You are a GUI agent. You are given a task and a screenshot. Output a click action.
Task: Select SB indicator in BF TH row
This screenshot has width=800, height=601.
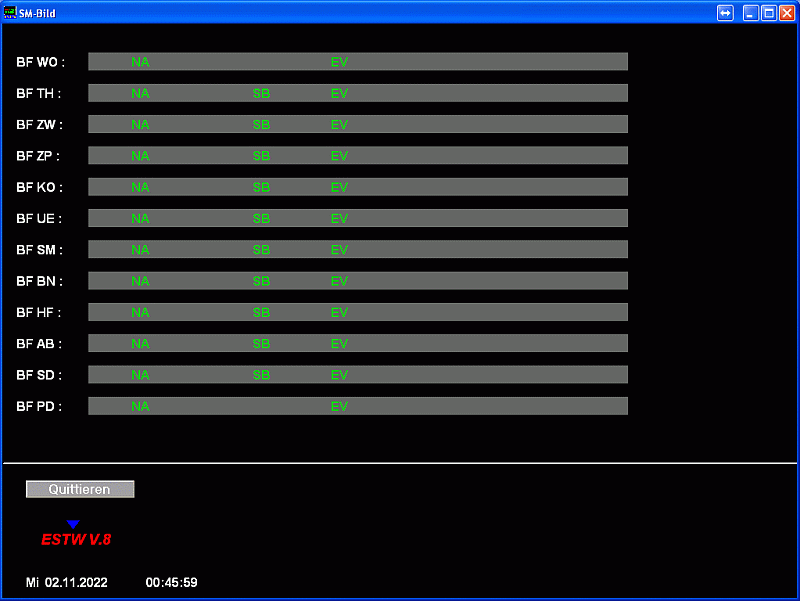tap(261, 93)
